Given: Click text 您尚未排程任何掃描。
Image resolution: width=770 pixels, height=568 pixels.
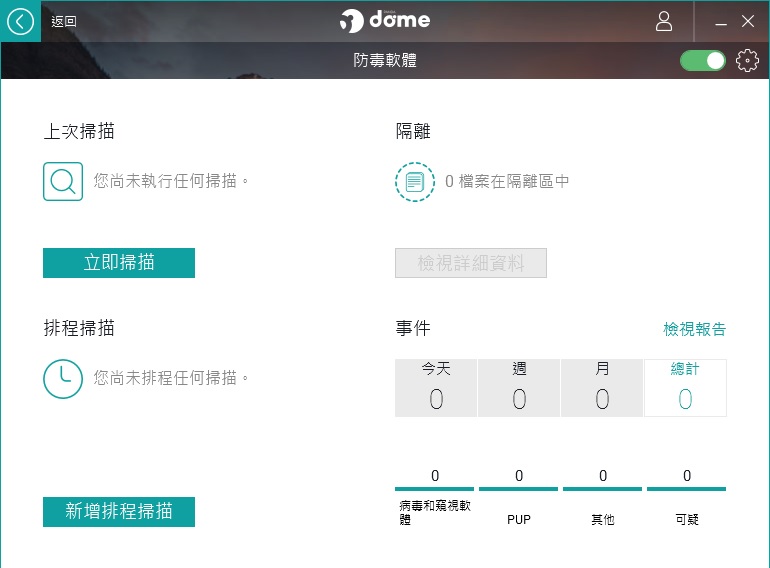Looking at the screenshot, I should pos(171,378).
